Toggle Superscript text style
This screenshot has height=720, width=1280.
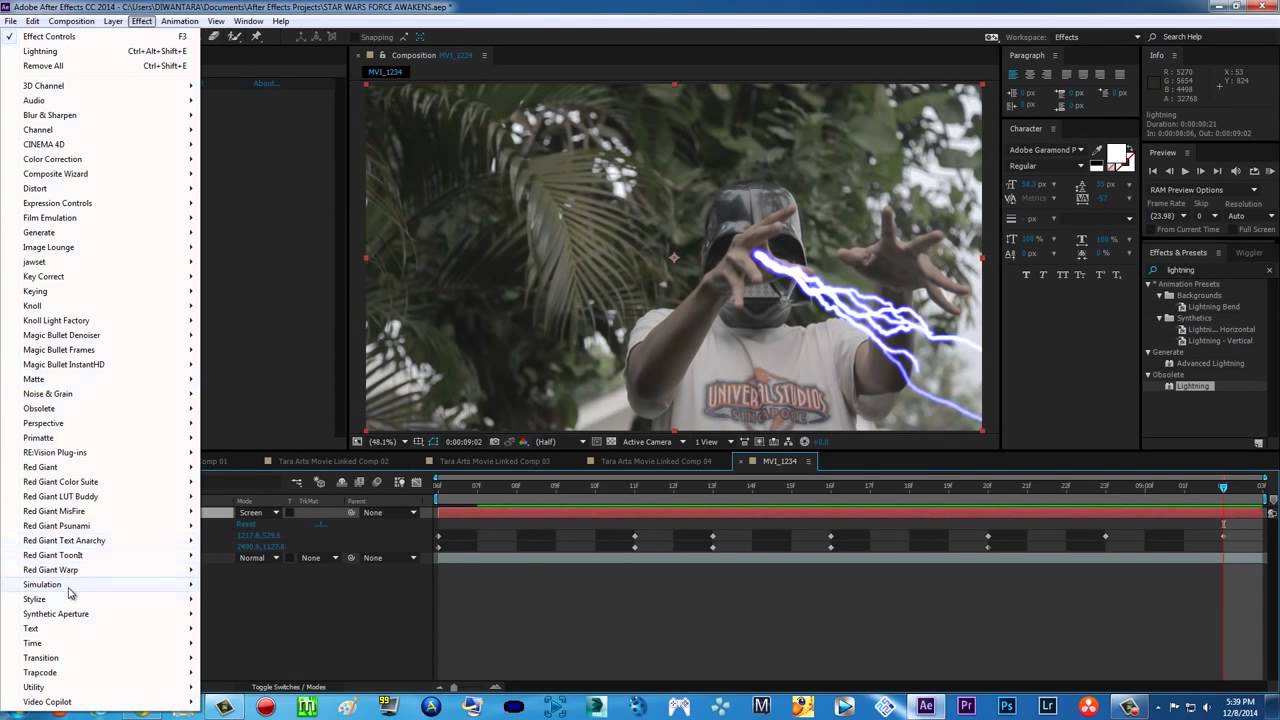[x=1099, y=274]
